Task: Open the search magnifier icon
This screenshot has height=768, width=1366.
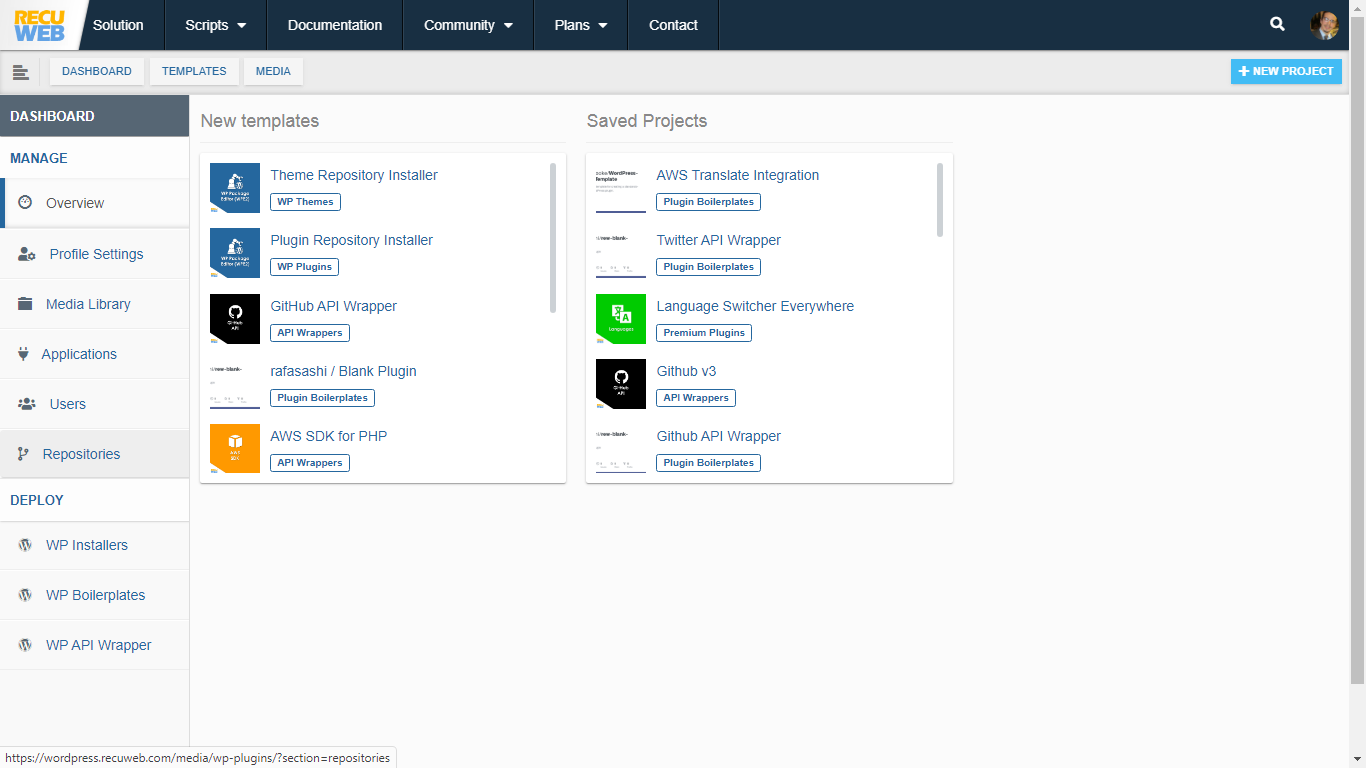Action: [x=1277, y=25]
